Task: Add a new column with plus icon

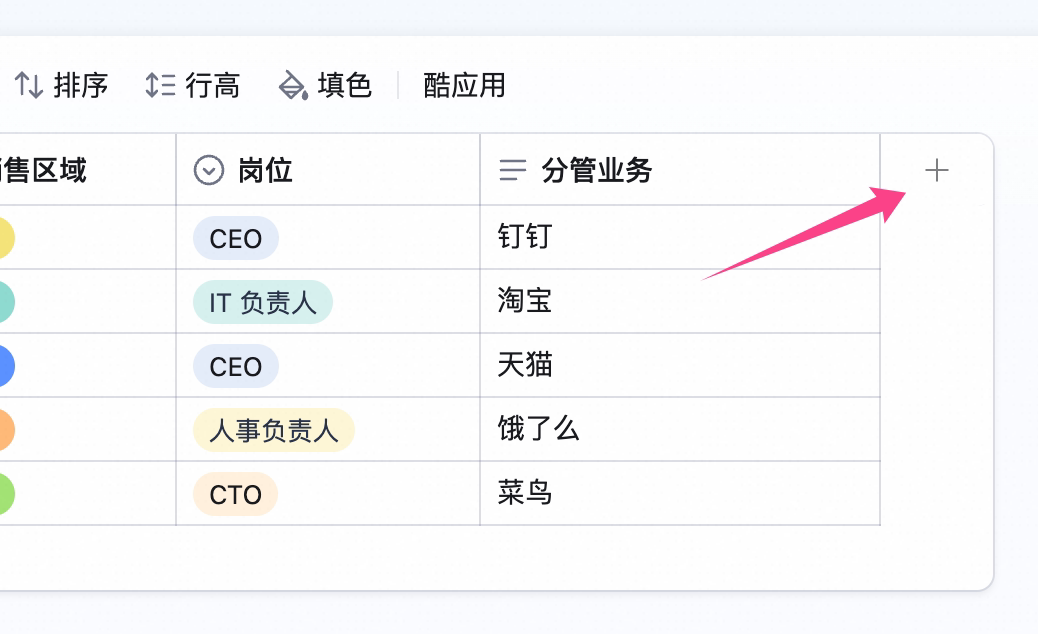Action: coord(937,171)
